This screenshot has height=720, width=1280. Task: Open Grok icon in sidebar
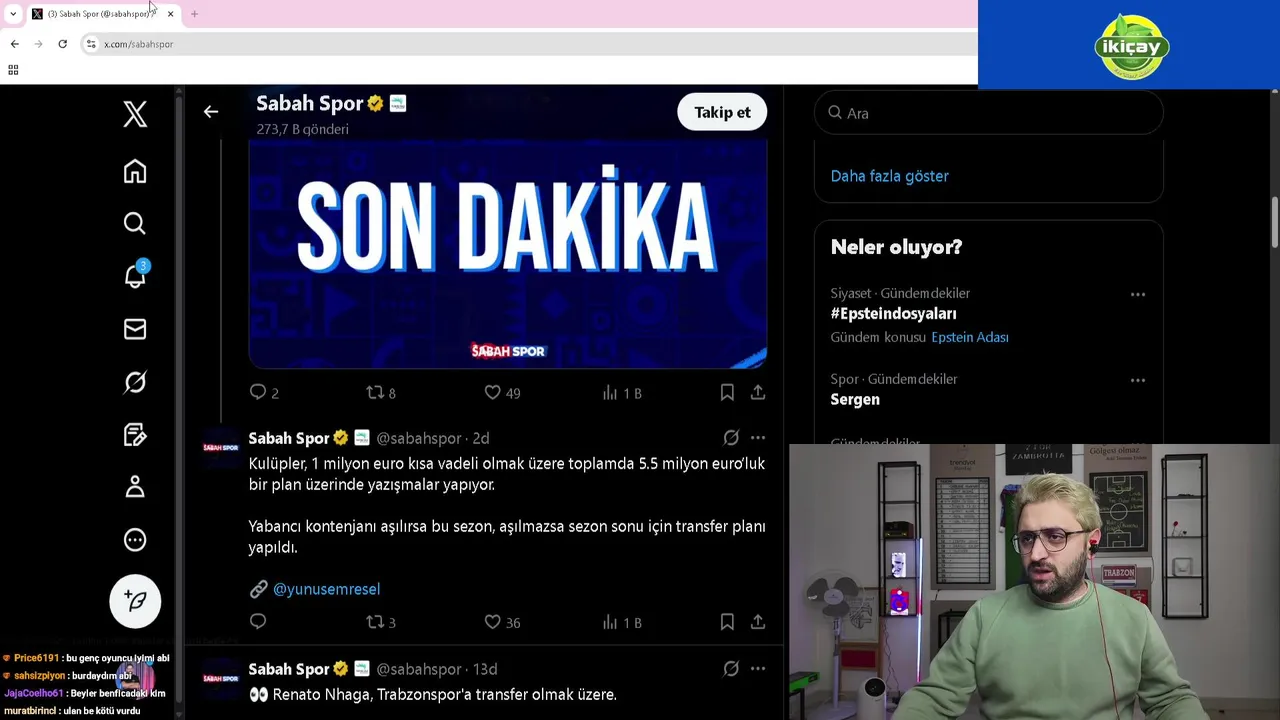point(135,382)
